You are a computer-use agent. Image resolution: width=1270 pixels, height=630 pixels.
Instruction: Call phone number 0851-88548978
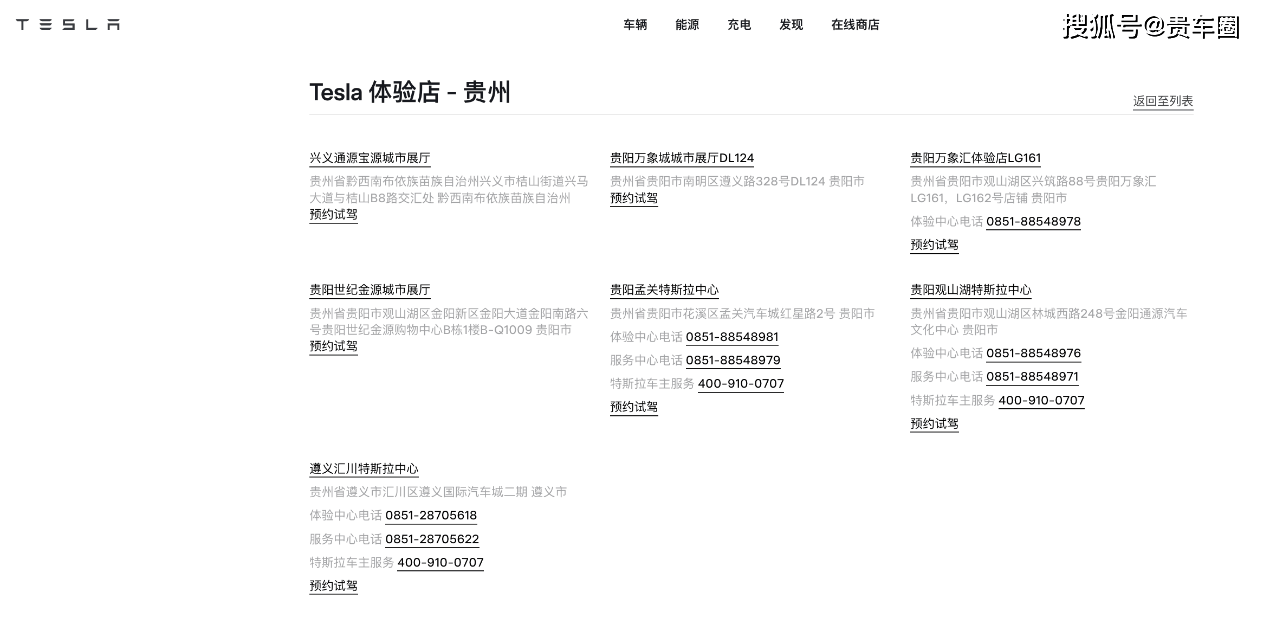click(1033, 222)
